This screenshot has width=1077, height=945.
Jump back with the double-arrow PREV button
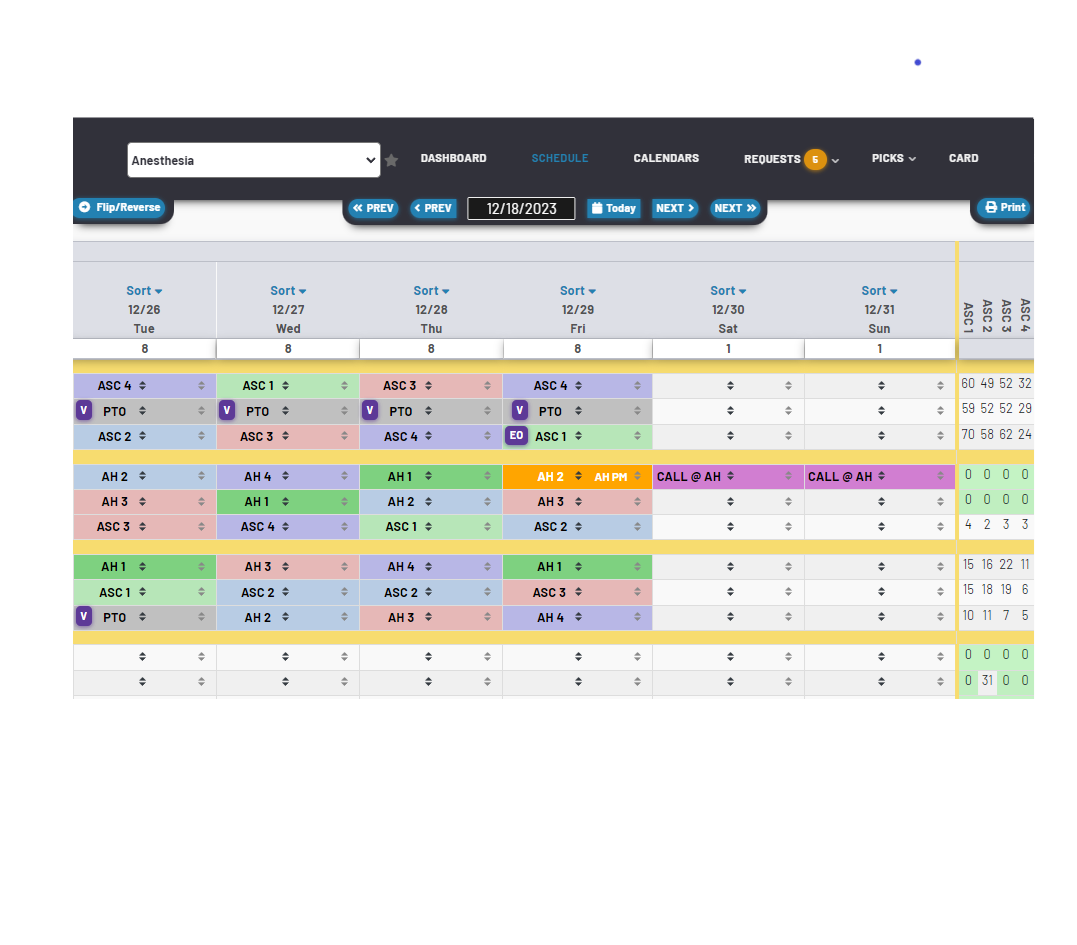tap(373, 209)
